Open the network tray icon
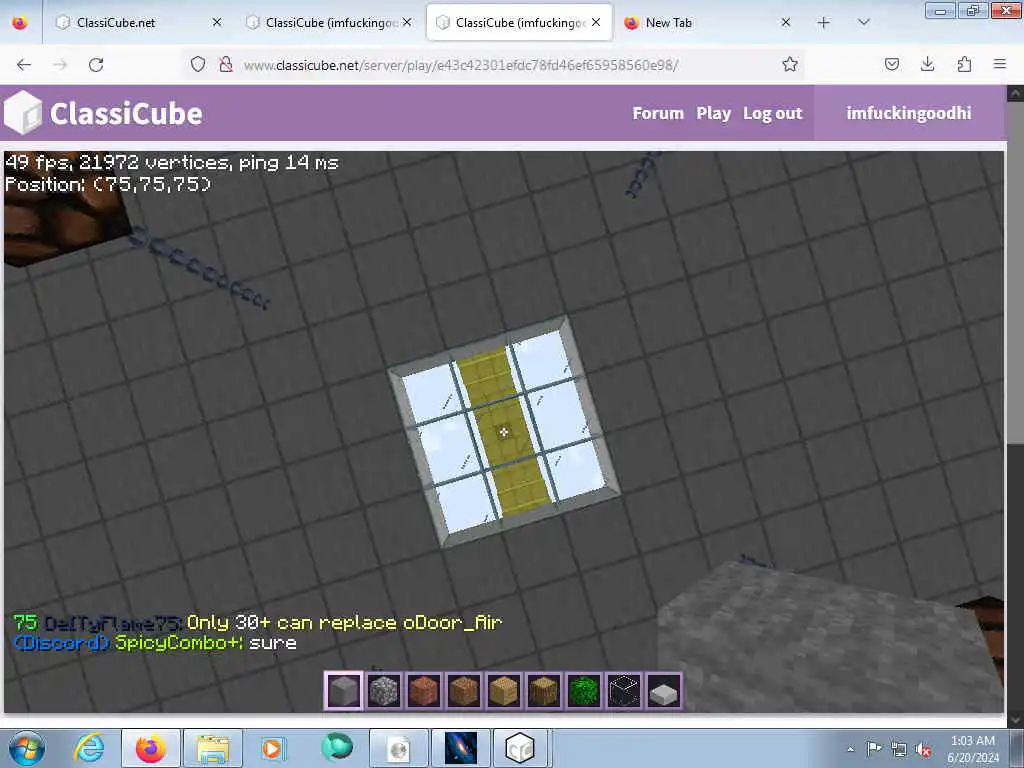This screenshot has height=768, width=1024. click(x=899, y=750)
